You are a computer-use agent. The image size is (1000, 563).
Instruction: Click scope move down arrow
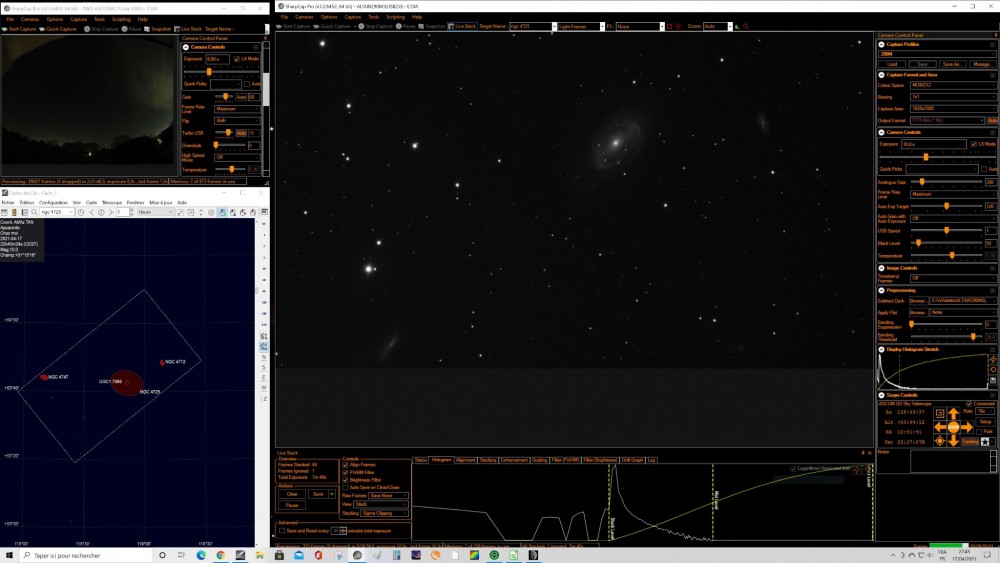pos(953,441)
